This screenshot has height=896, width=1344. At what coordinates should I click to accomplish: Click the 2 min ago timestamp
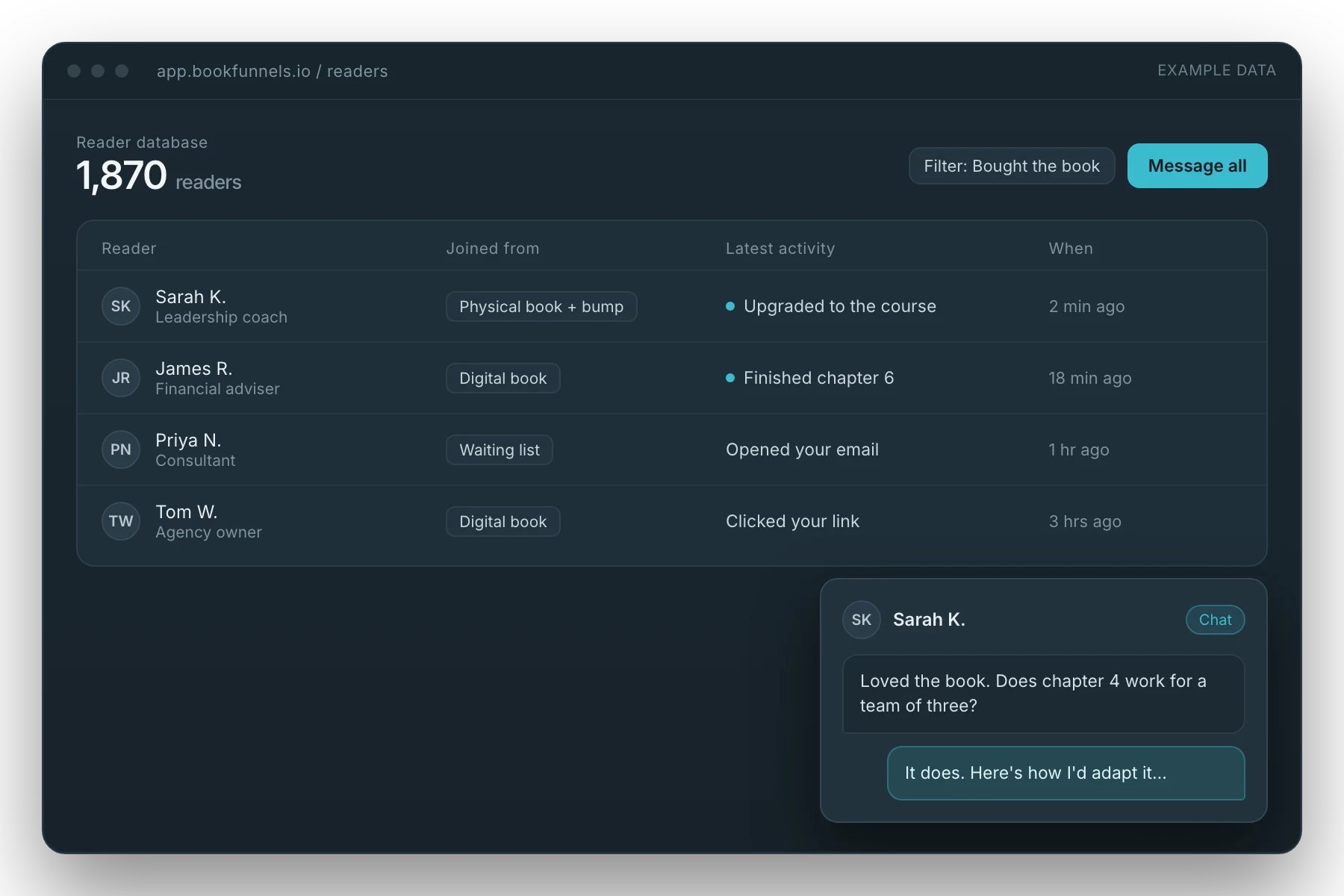[1086, 306]
